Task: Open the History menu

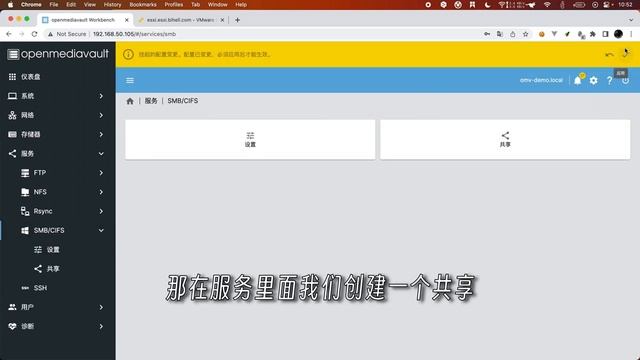Action: [112, 4]
